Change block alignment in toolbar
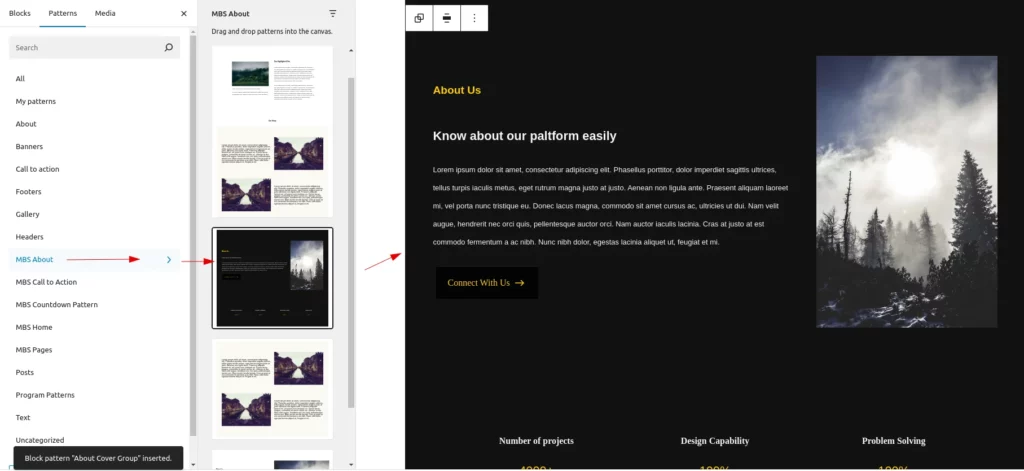The height and width of the screenshot is (471, 1024). pos(446,18)
